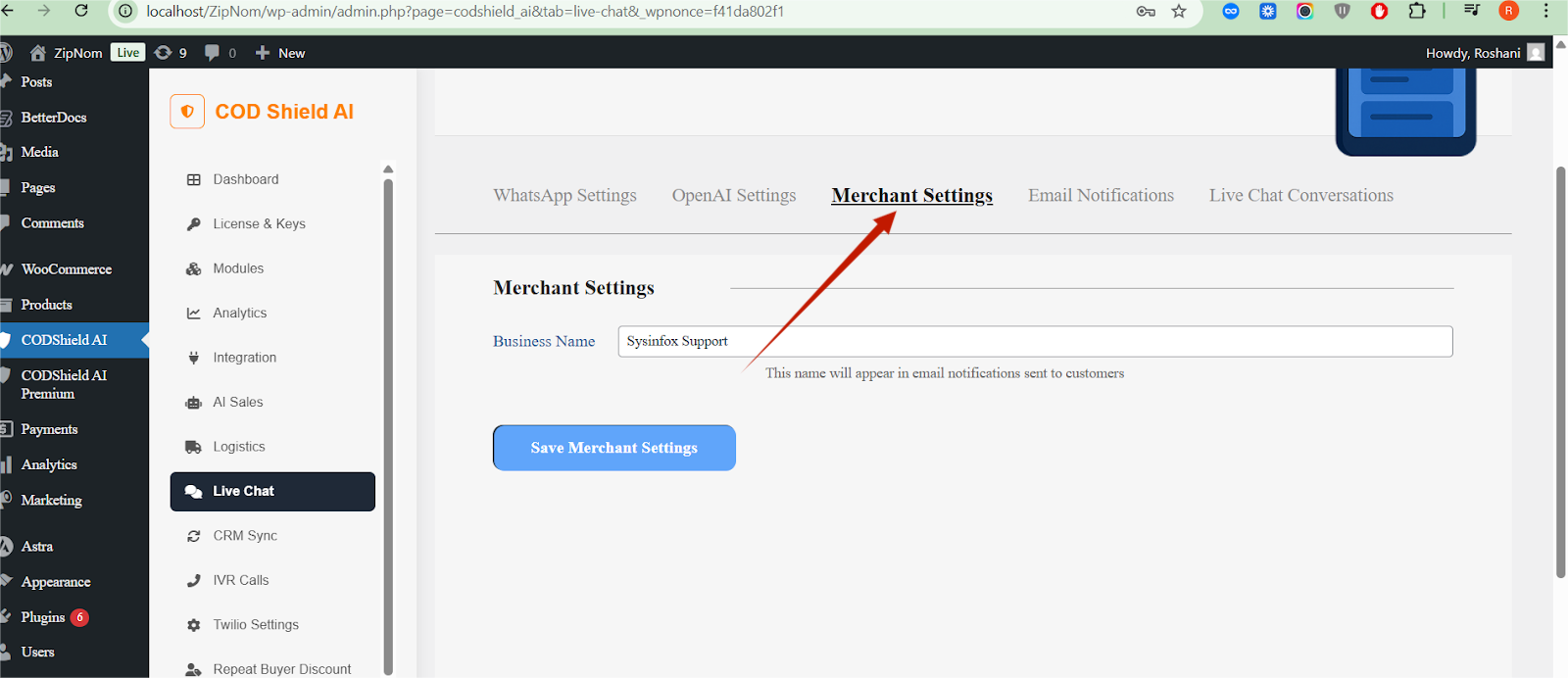Click the Modules cubes icon
The width and height of the screenshot is (1568, 678).
click(x=194, y=268)
